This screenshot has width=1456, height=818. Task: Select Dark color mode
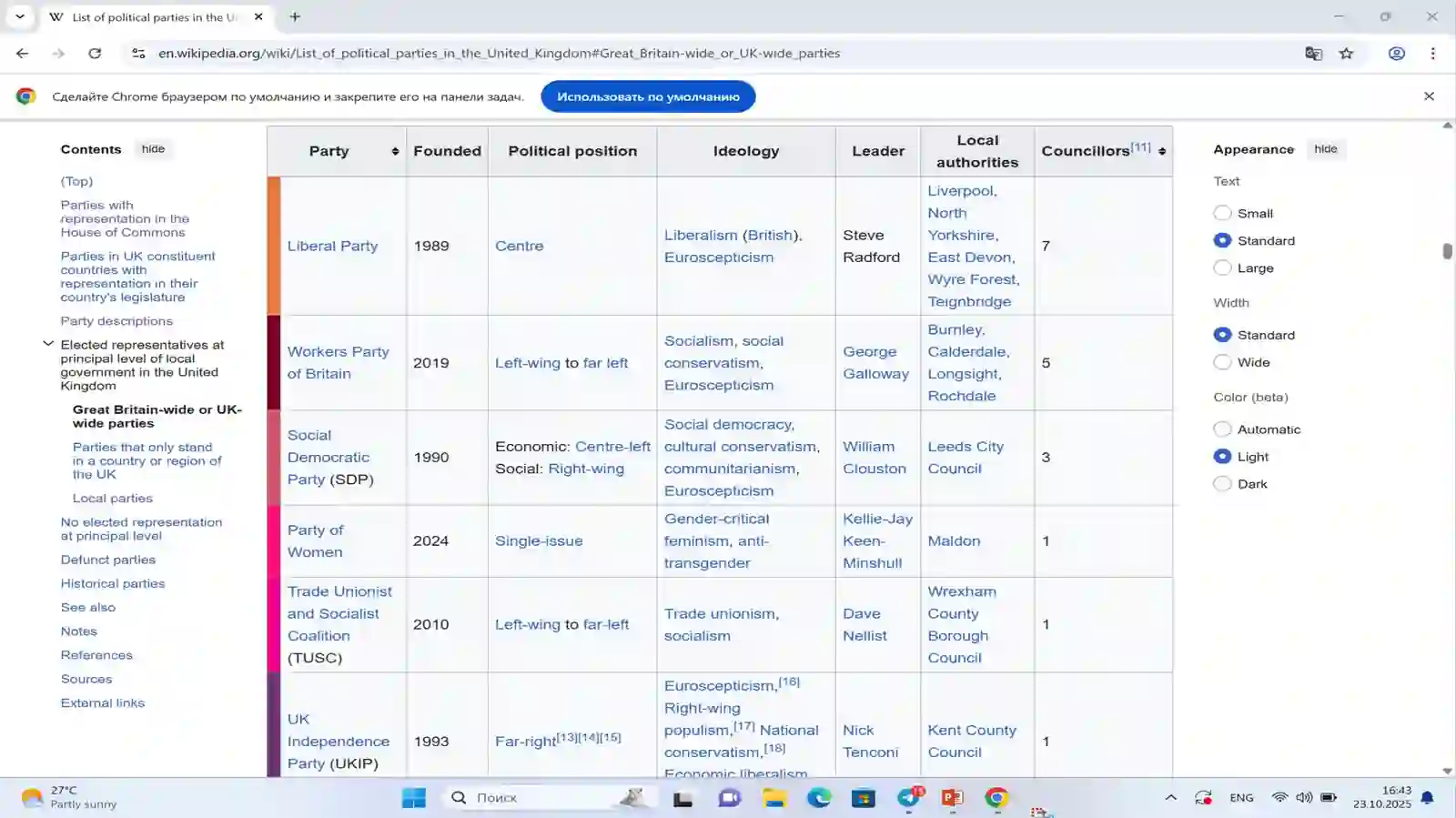coord(1222,484)
